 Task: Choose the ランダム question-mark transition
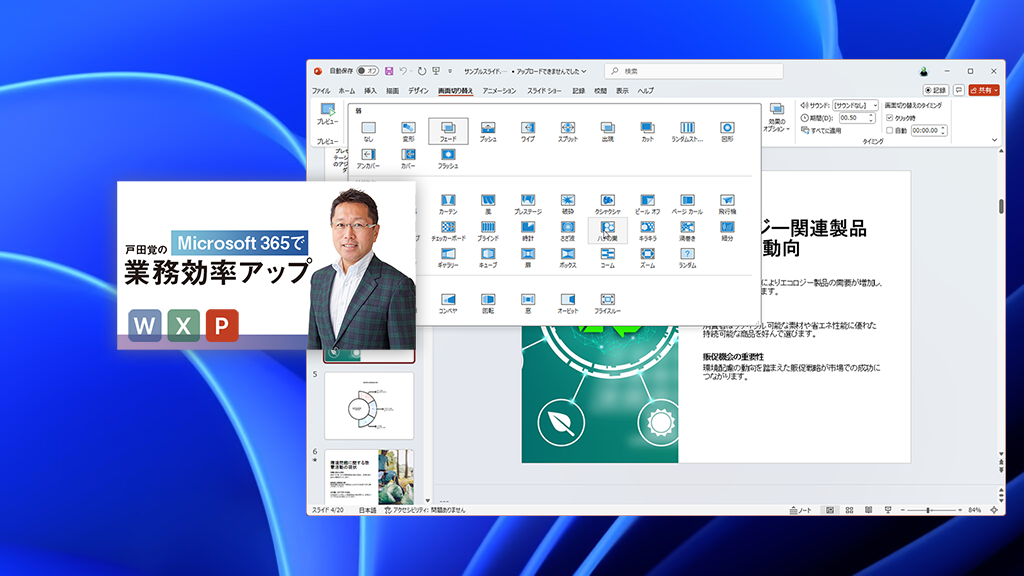tap(687, 257)
